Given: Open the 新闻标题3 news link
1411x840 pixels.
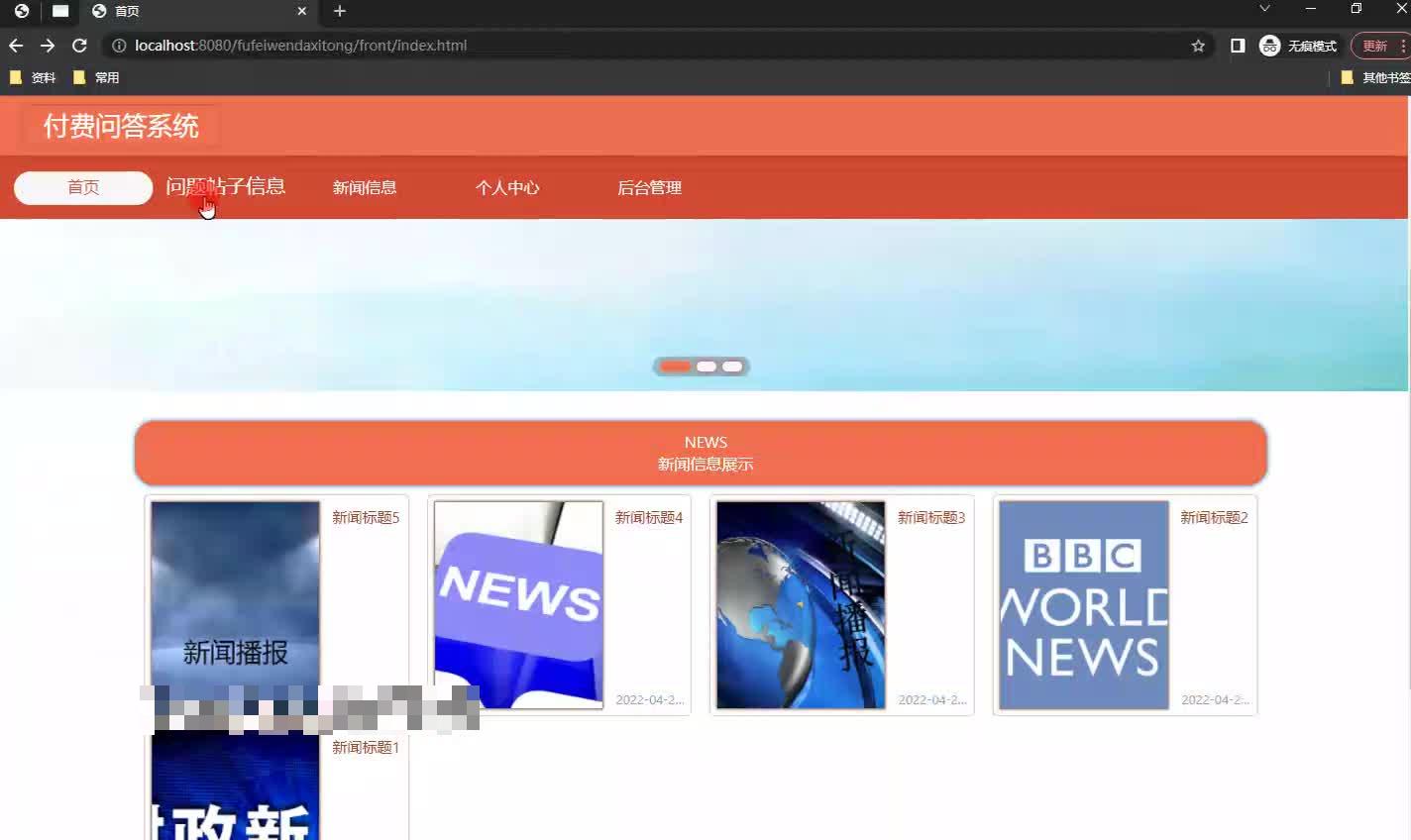Looking at the screenshot, I should pyautogui.click(x=931, y=517).
